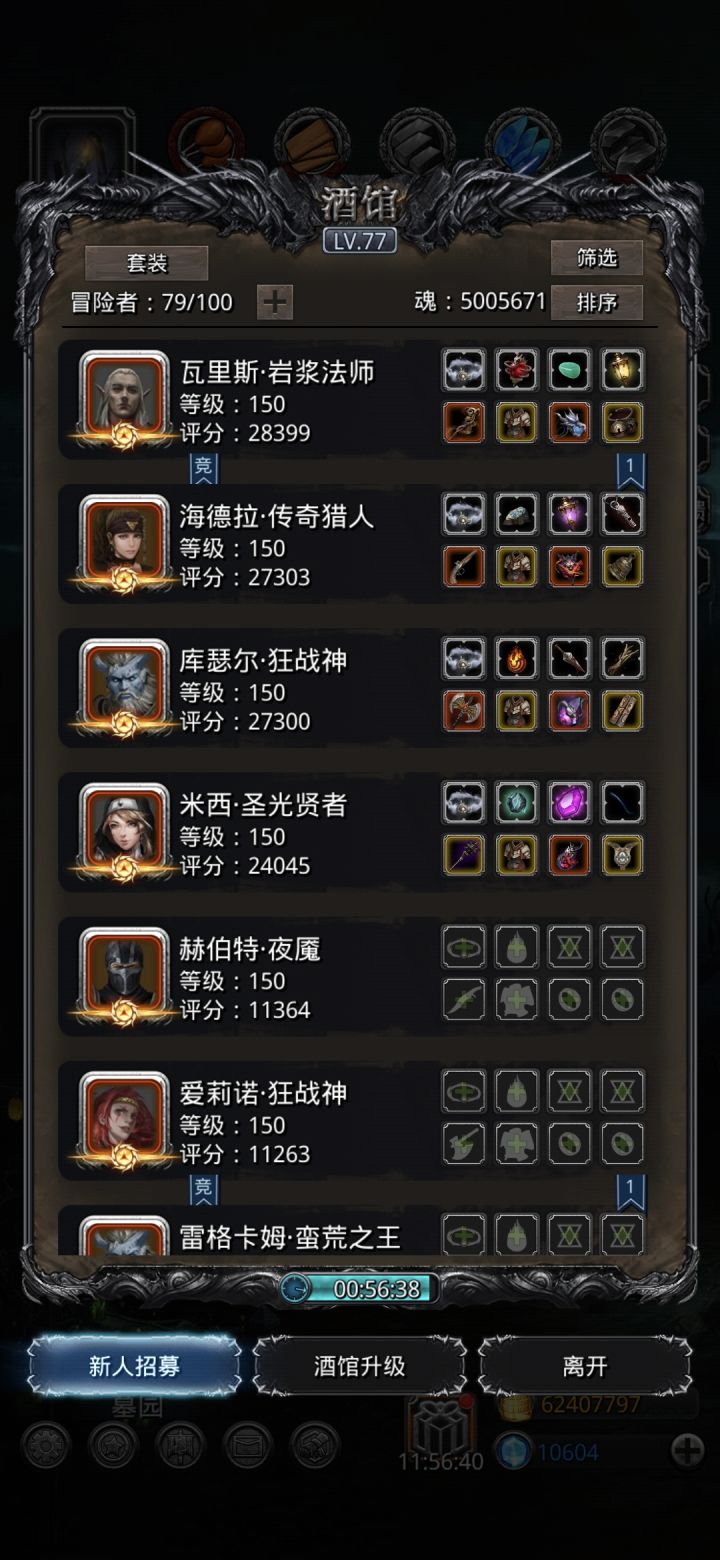Tap the rifle weapon of 海德拉·传奇猎人
The height and width of the screenshot is (1560, 720).
pyautogui.click(x=464, y=567)
